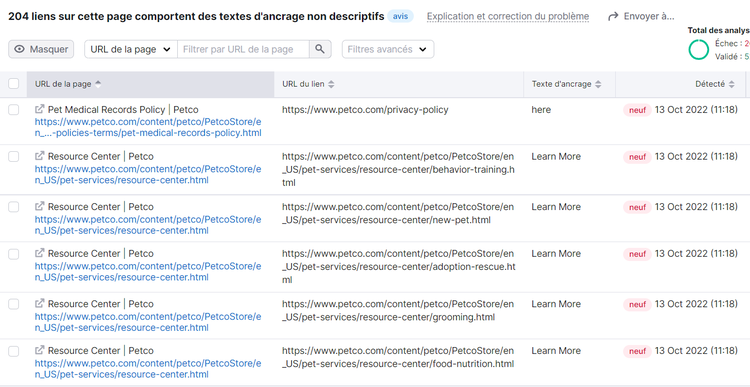Click Masquer eye button to hide issue
This screenshot has width=750, height=387.
coord(41,49)
